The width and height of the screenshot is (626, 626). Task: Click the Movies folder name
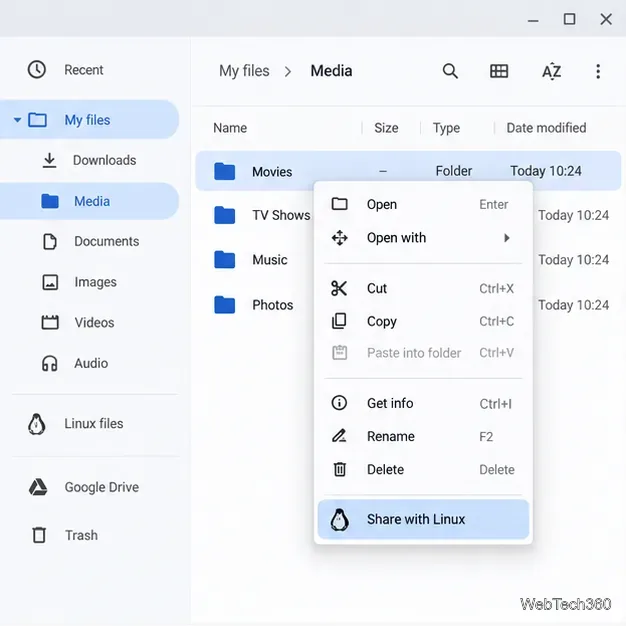[272, 172]
